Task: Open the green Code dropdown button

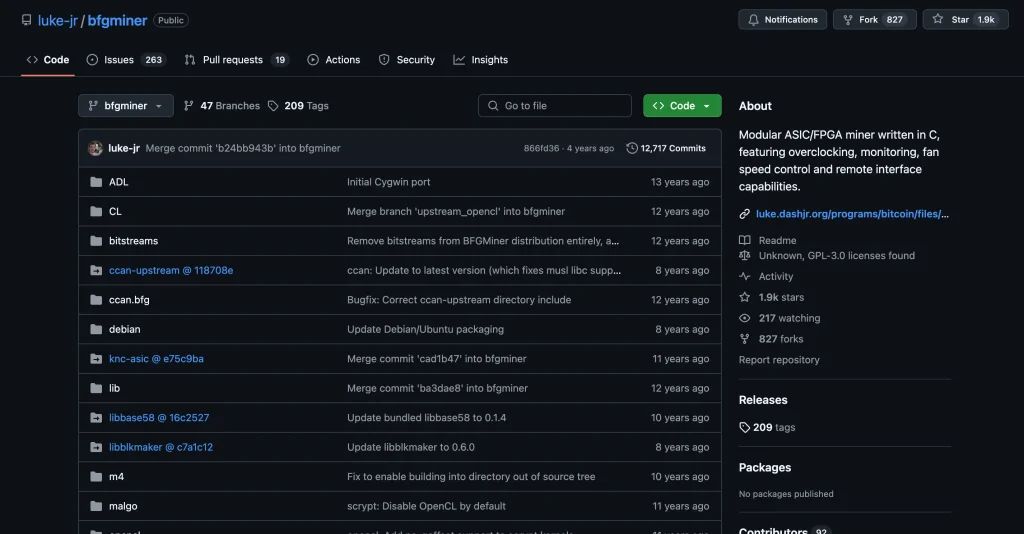Action: pyautogui.click(x=682, y=106)
